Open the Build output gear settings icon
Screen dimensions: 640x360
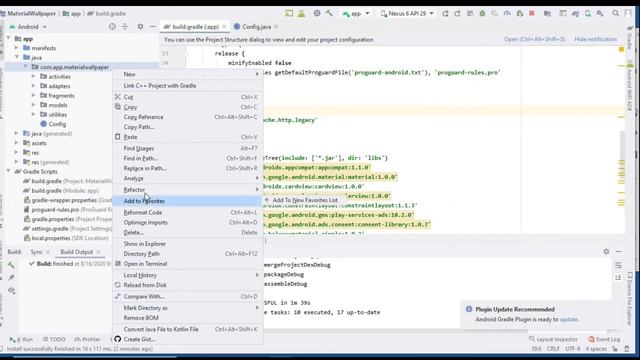606,251
